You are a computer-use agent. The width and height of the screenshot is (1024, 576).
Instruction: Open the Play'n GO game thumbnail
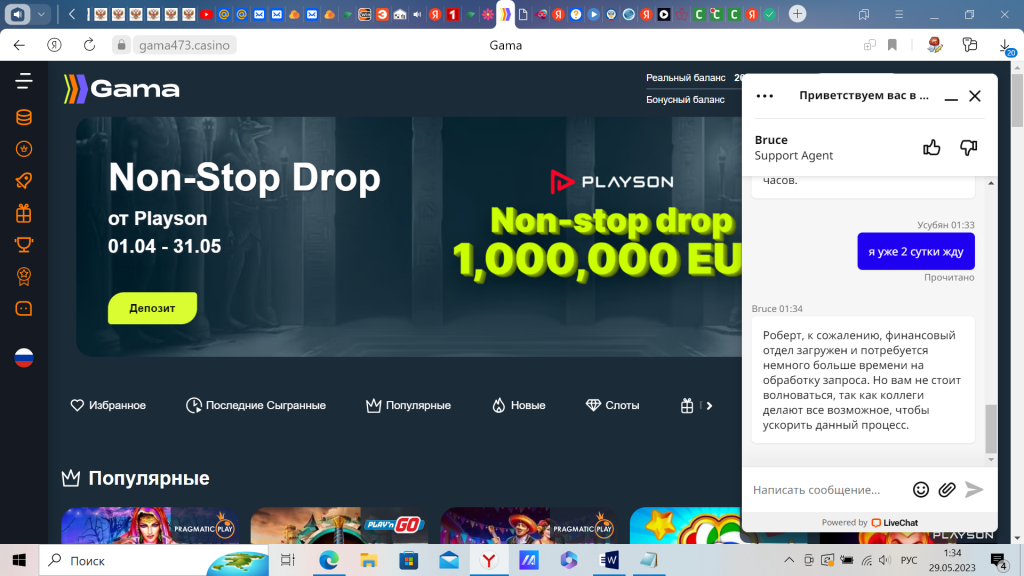pos(340,525)
